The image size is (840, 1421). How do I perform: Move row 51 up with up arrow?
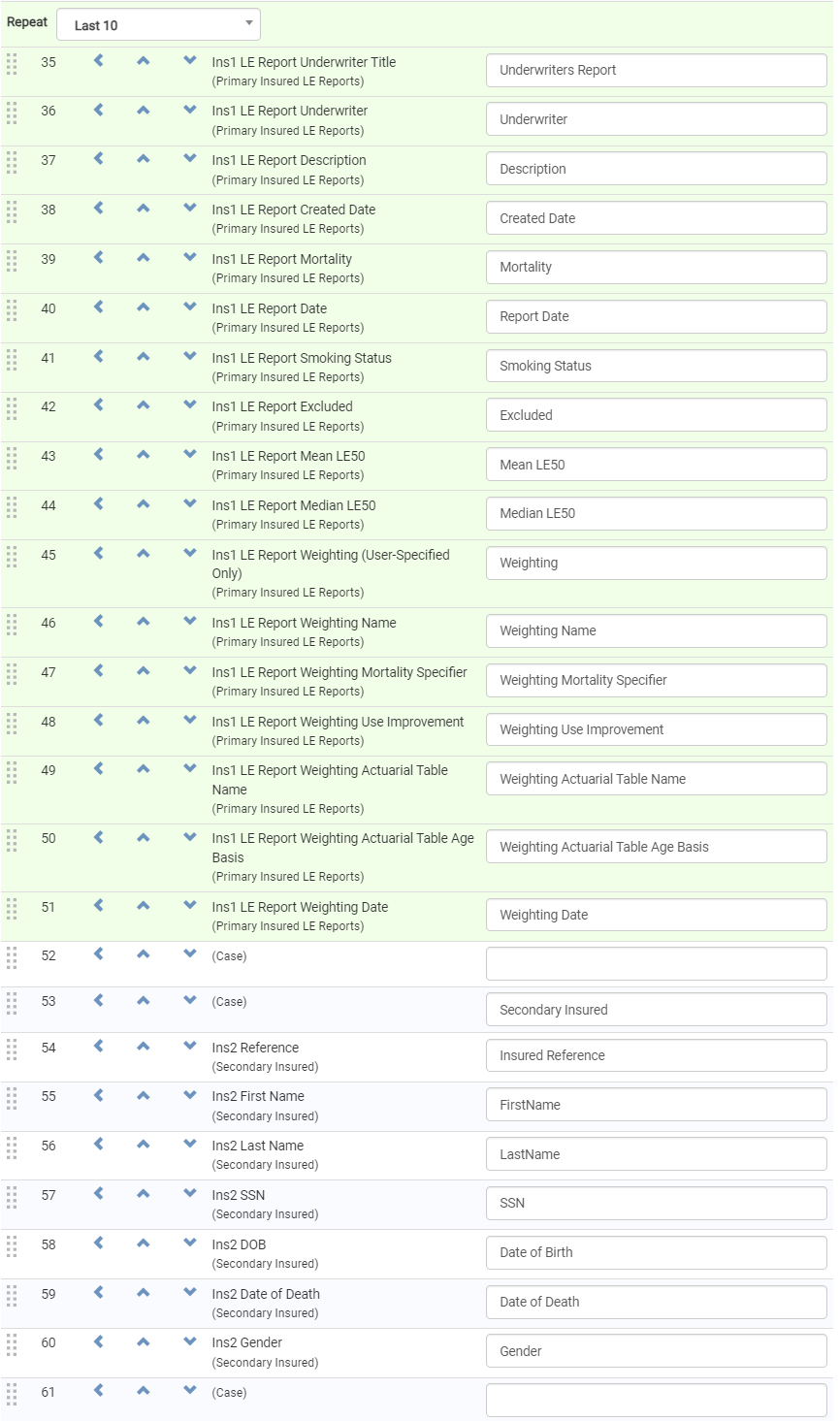tap(144, 906)
